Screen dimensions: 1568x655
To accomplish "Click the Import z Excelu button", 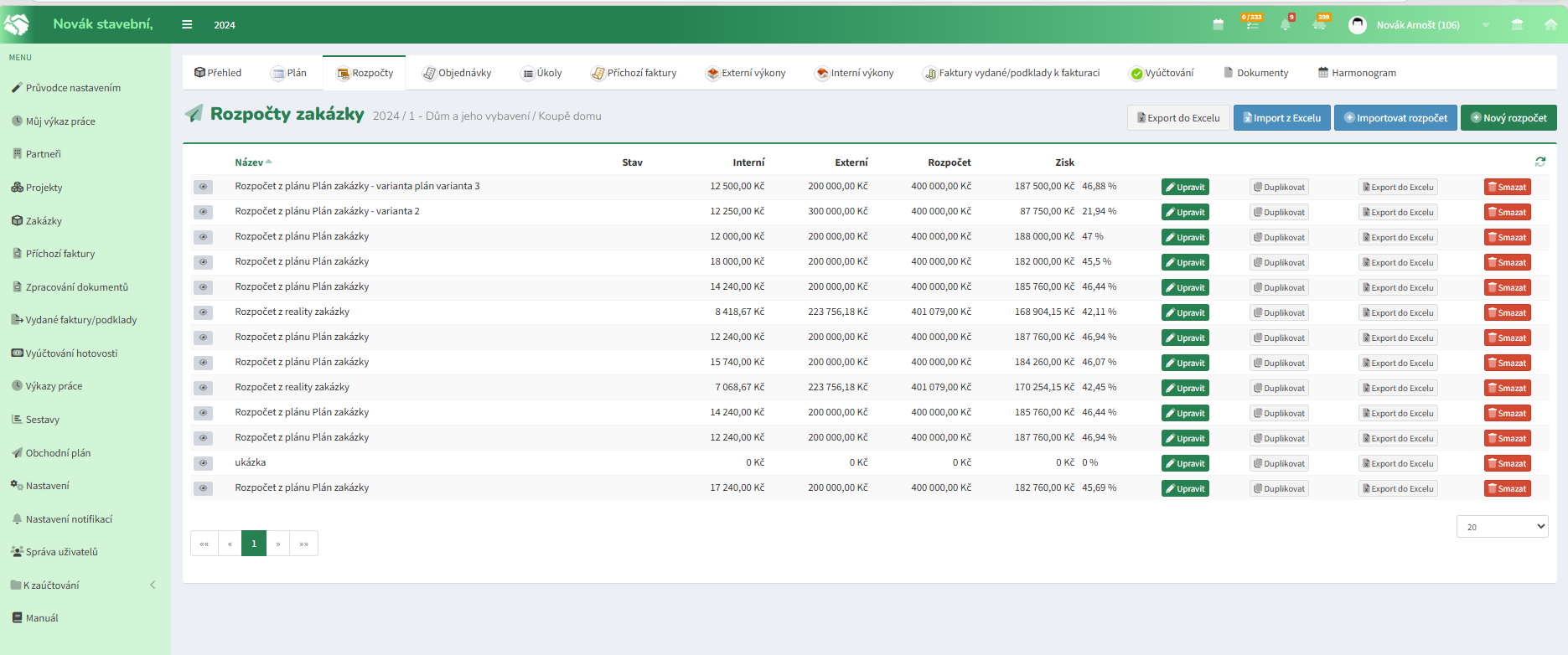I will (x=1282, y=118).
